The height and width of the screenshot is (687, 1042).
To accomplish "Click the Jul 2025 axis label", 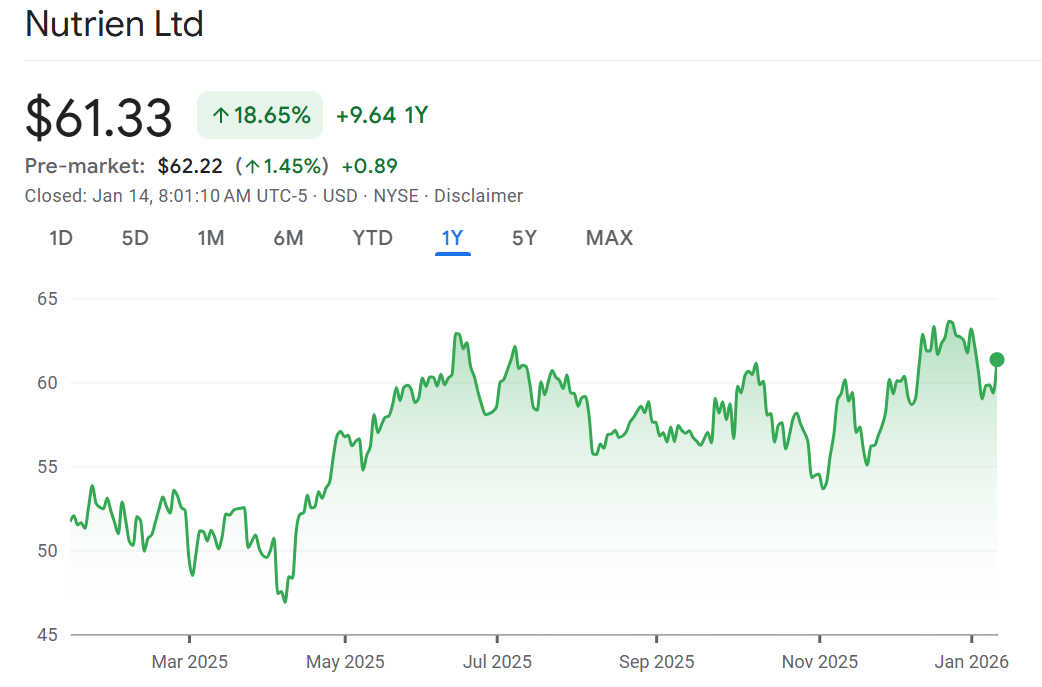I will click(x=497, y=662).
